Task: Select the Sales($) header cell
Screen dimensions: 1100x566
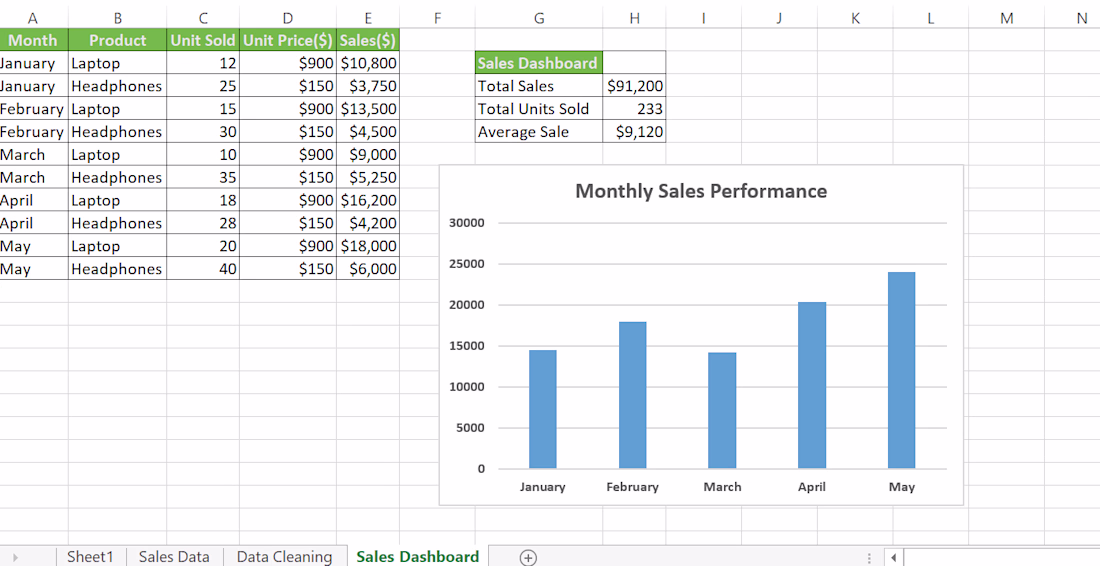Action: point(368,40)
